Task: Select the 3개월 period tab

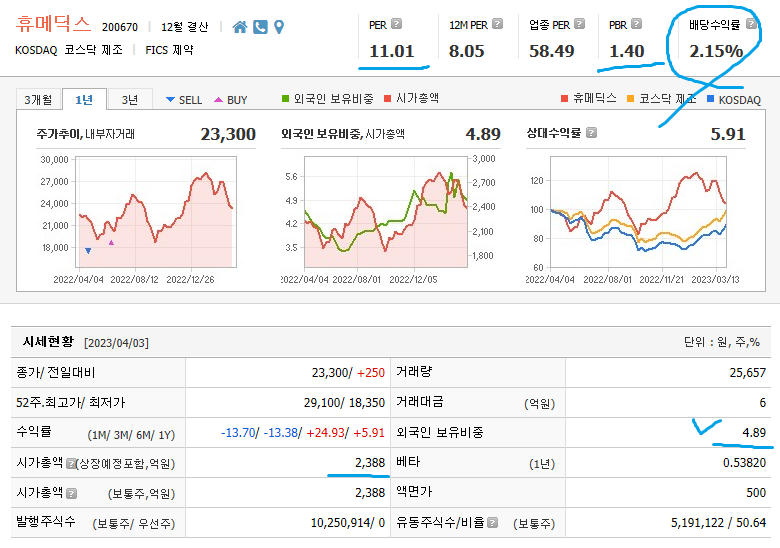Action: [x=38, y=99]
